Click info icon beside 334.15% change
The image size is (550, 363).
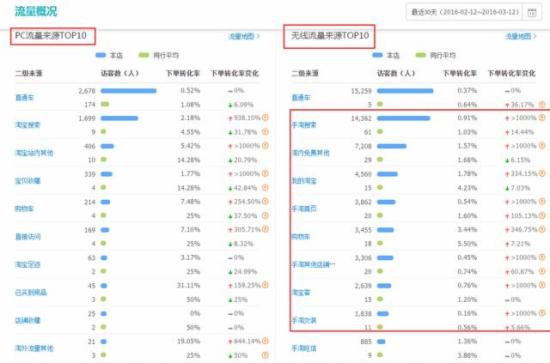542,174
